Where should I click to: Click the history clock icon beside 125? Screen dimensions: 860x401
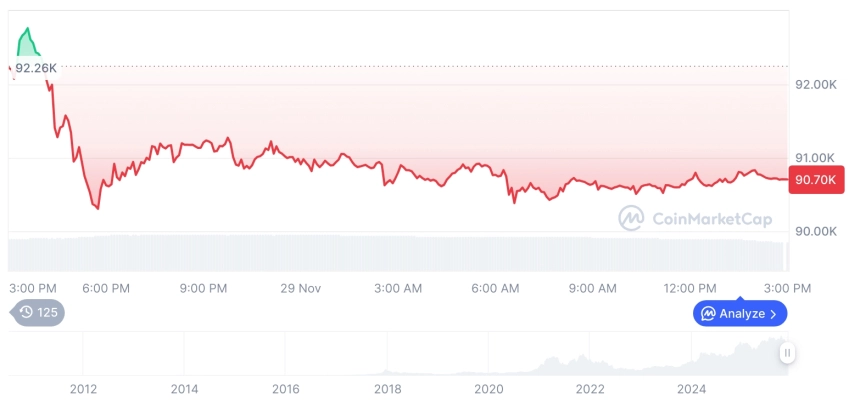26,313
